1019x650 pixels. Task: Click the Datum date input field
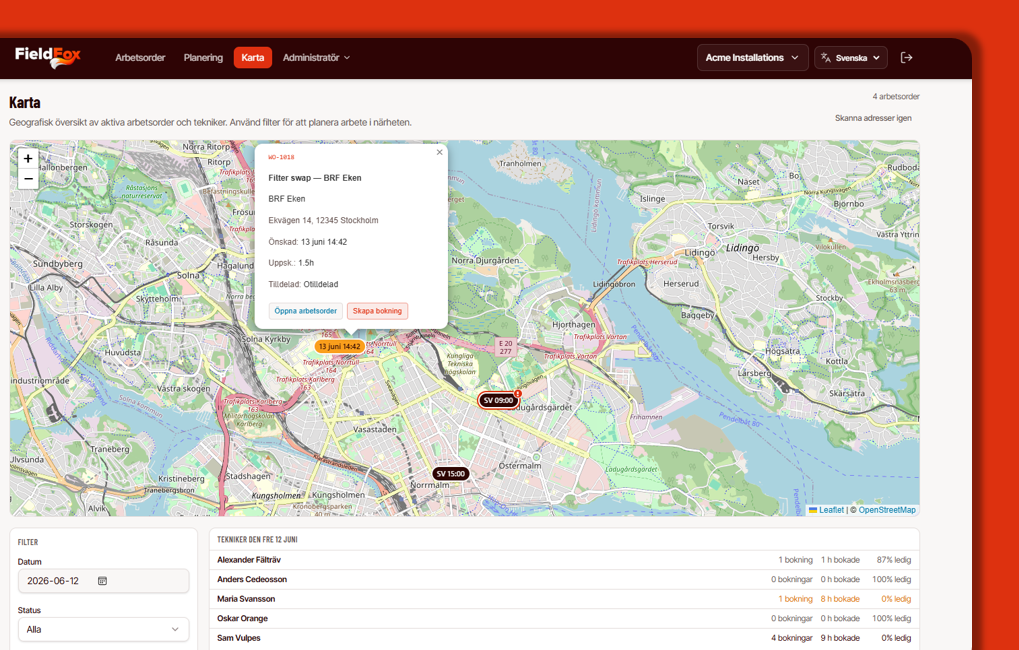coord(103,581)
